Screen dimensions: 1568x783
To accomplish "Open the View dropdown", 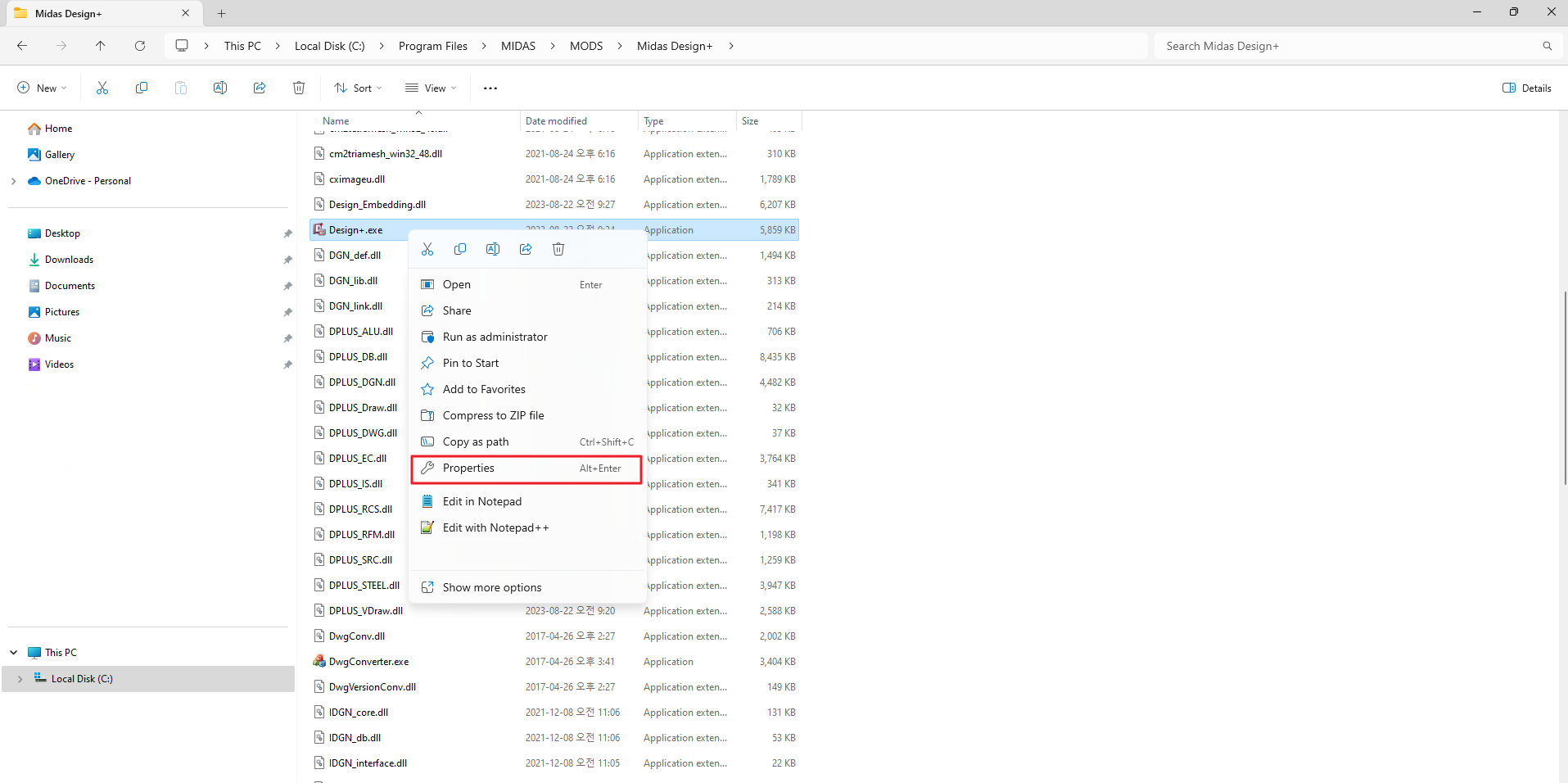I will pyautogui.click(x=431, y=88).
